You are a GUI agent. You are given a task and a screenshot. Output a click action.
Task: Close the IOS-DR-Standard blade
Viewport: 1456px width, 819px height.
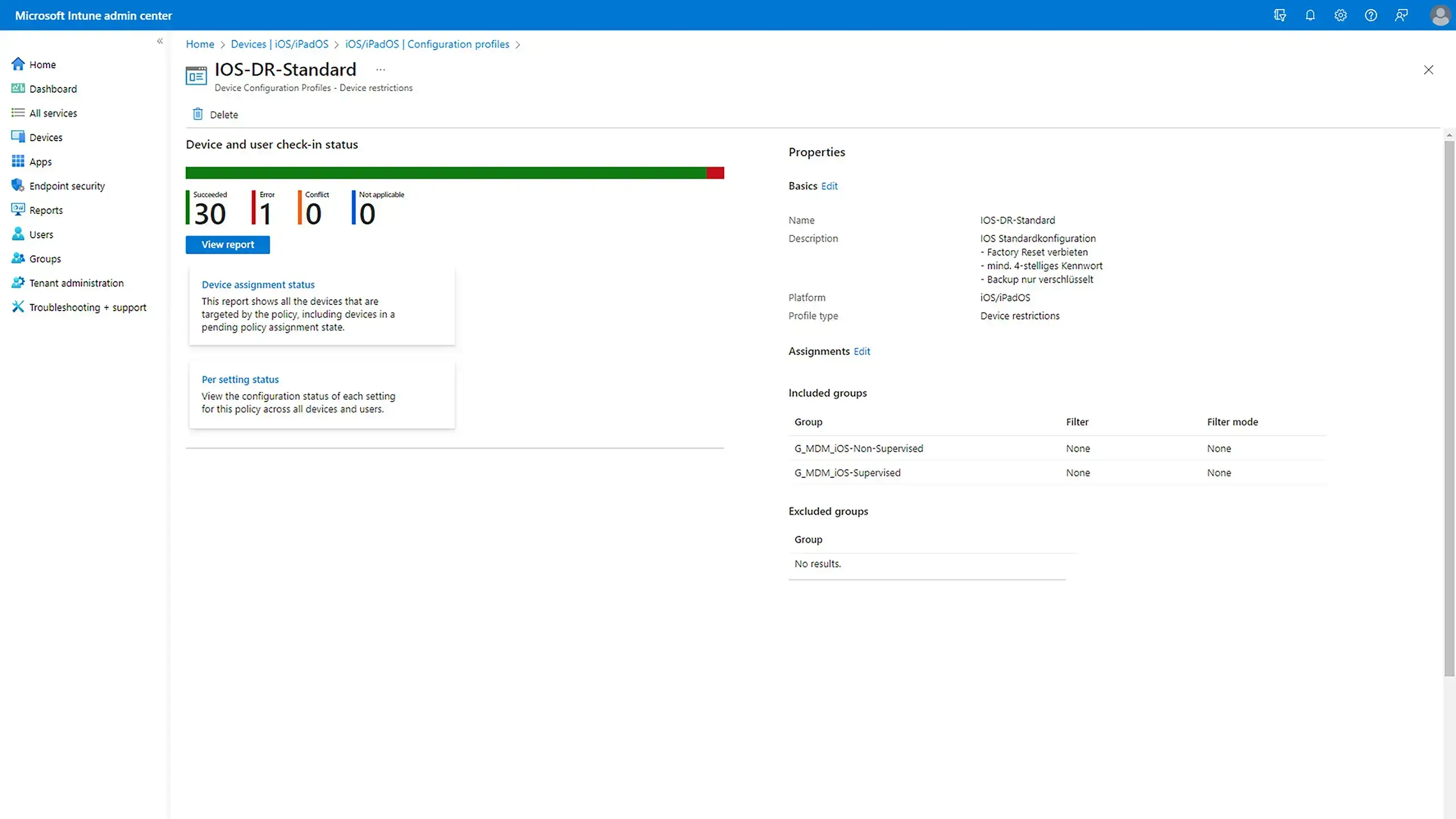click(1429, 70)
